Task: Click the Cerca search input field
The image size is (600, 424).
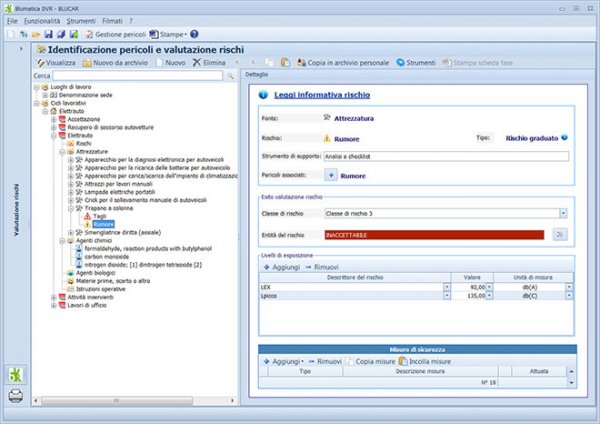Action: [x=137, y=76]
